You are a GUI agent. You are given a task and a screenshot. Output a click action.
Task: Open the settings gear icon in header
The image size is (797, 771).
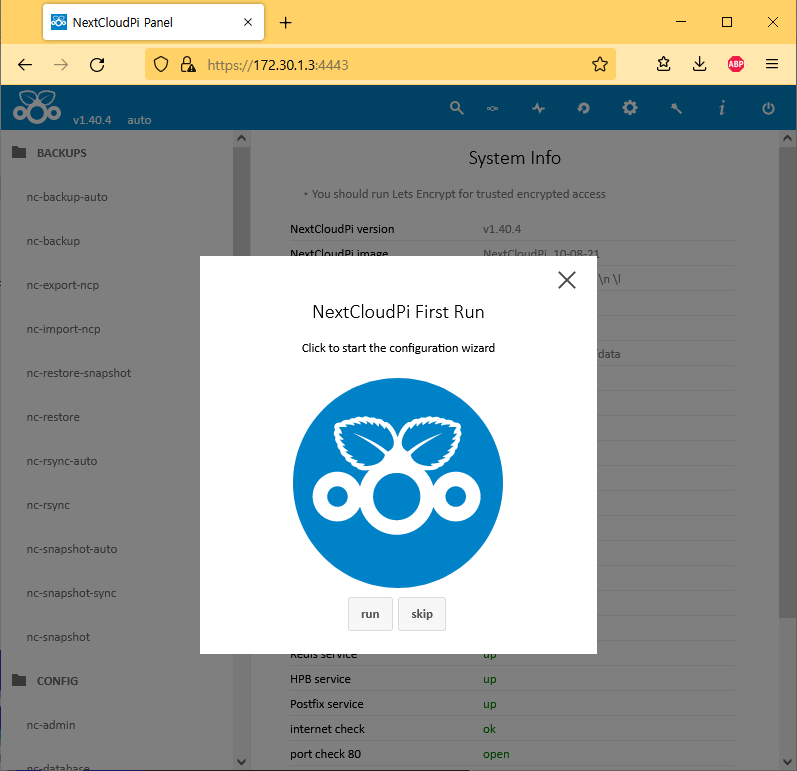pos(630,108)
